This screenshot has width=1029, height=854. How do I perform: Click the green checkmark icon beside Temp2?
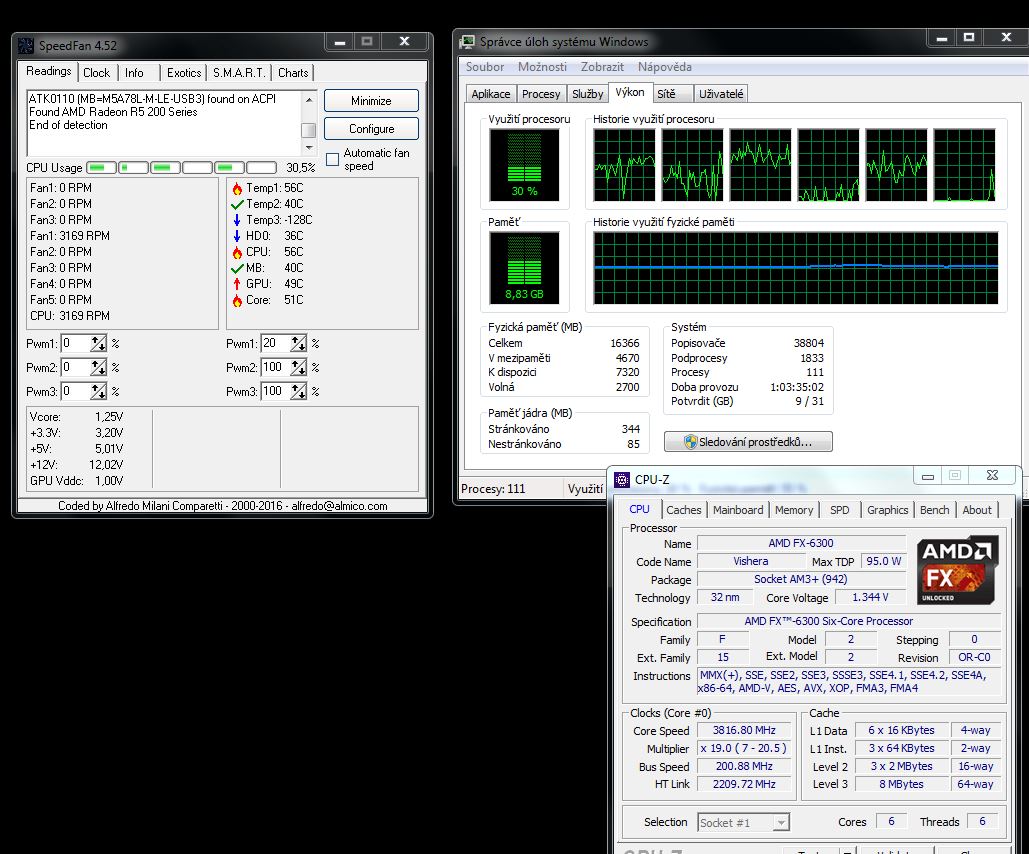(237, 204)
